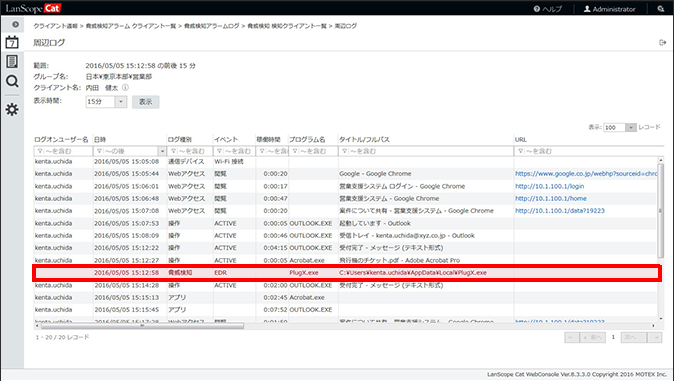Click the date/time filter field
The width and height of the screenshot is (674, 381).
coord(126,151)
